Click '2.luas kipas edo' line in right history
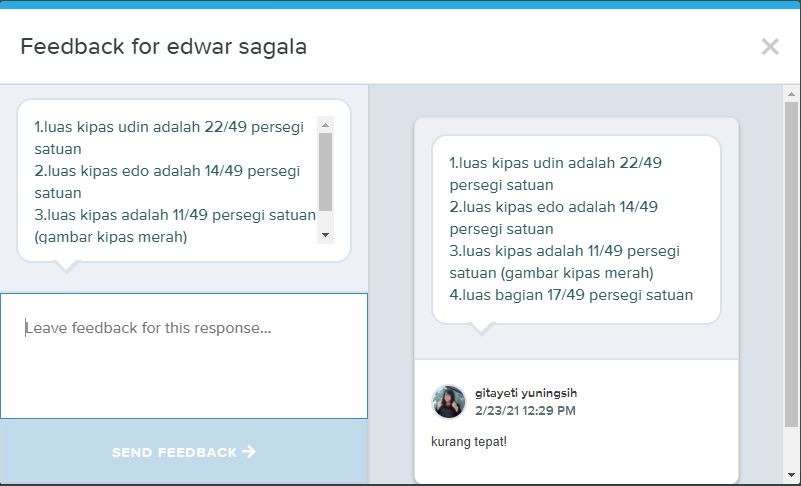Screen dimensions: 801x486 (554, 218)
